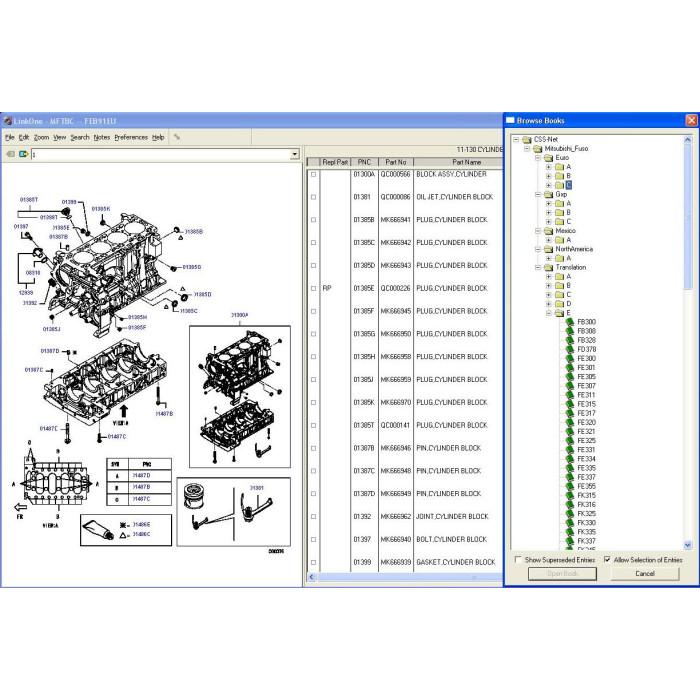
Task: Click the green book icon for FK337
Action: pyautogui.click(x=570, y=541)
